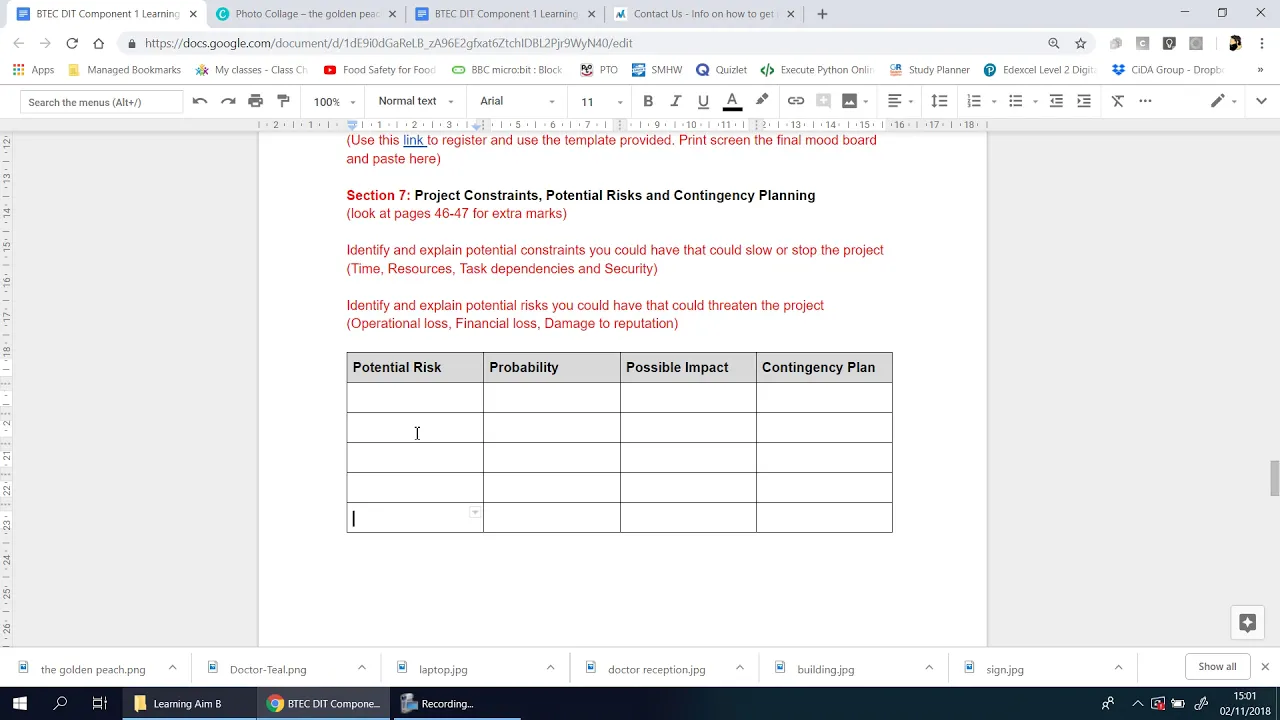Viewport: 1280px width, 720px height.
Task: Open Windows taskbar search
Action: (x=60, y=703)
